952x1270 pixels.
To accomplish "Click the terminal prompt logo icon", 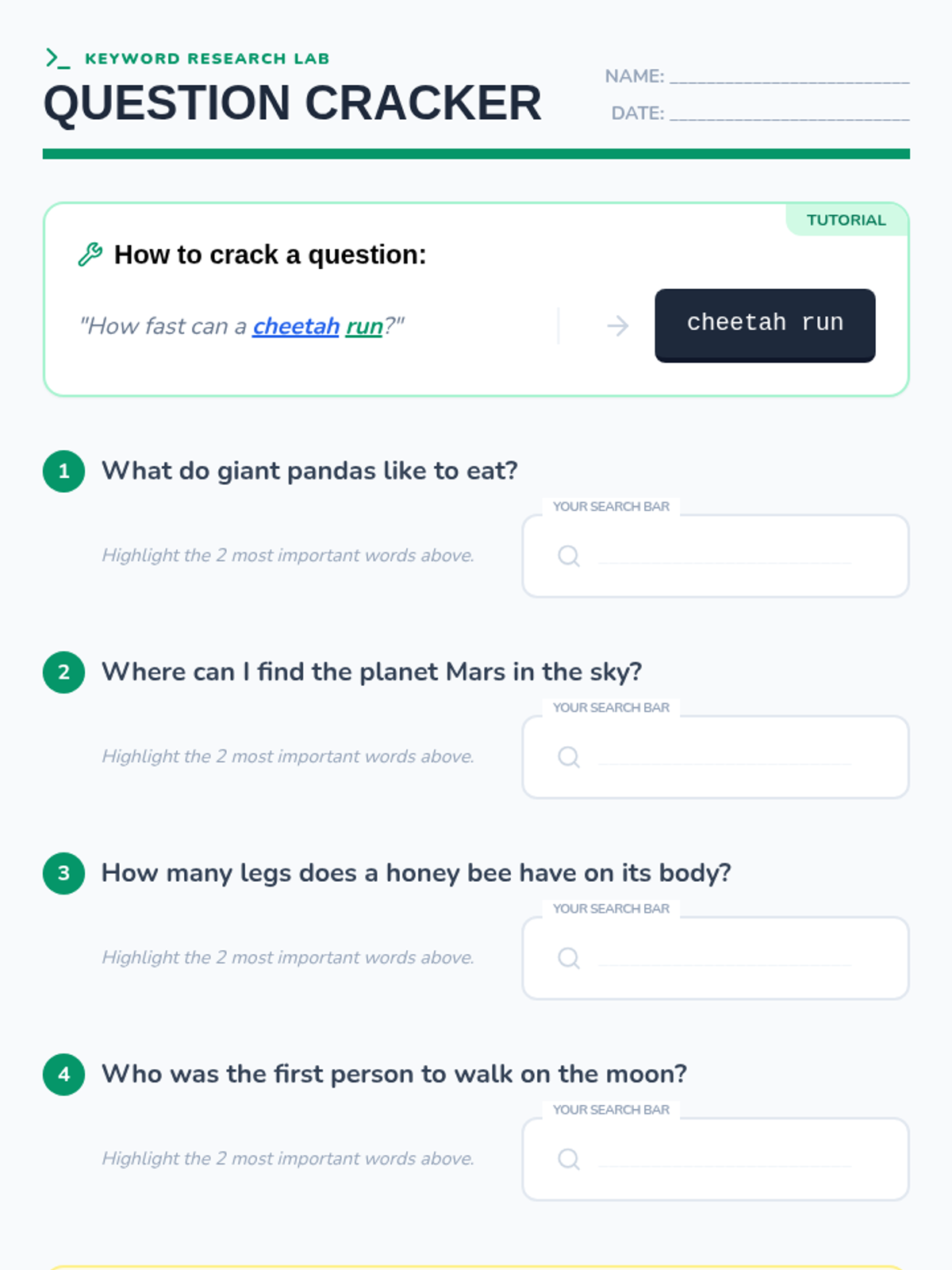I will pos(57,58).
